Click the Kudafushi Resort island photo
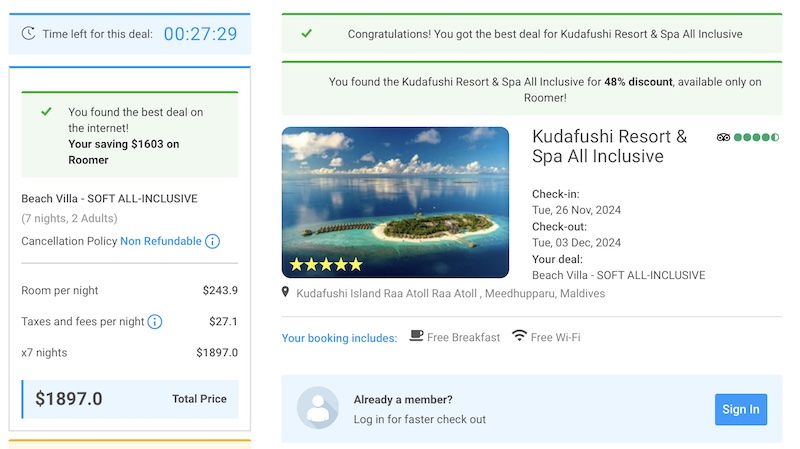The width and height of the screenshot is (800, 449). pos(395,202)
